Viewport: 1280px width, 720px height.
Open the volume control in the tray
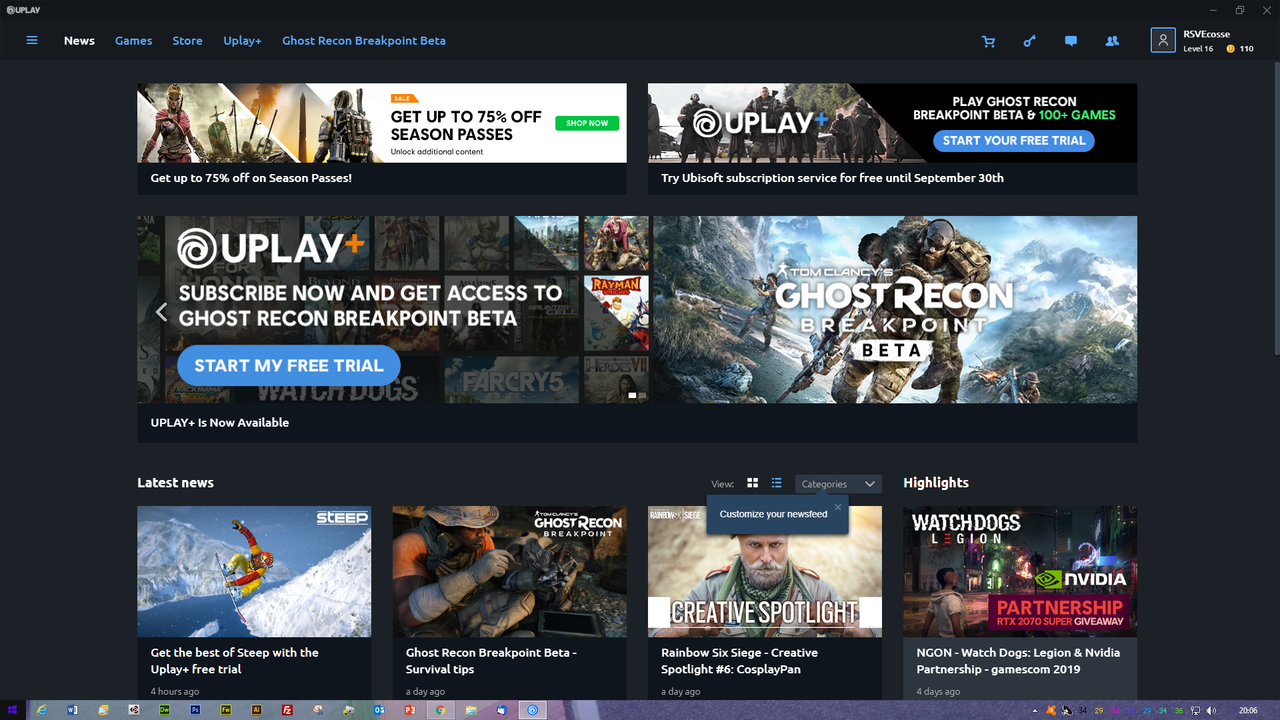point(1211,710)
